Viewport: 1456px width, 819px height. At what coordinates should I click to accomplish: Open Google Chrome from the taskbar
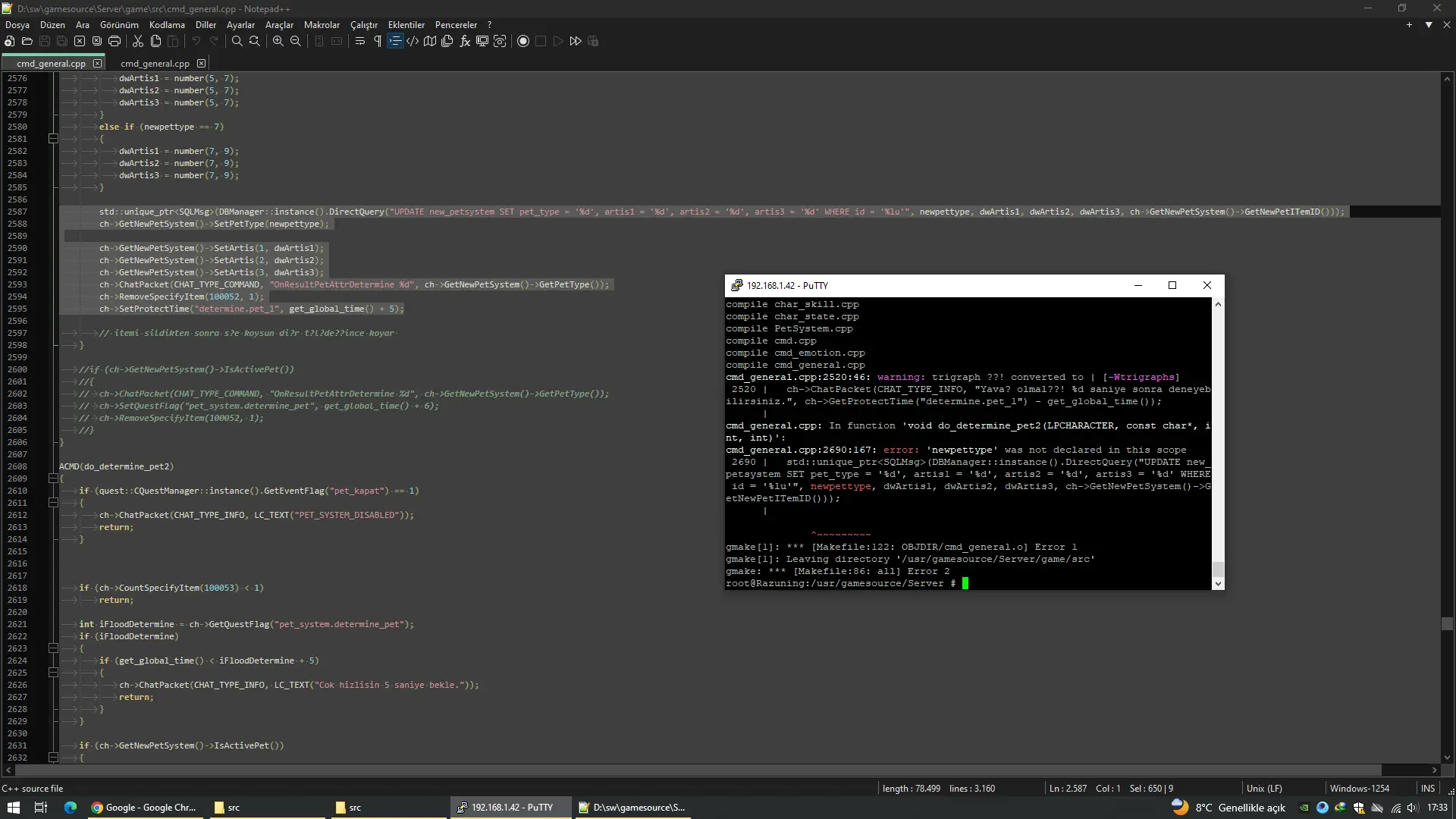click(x=144, y=808)
